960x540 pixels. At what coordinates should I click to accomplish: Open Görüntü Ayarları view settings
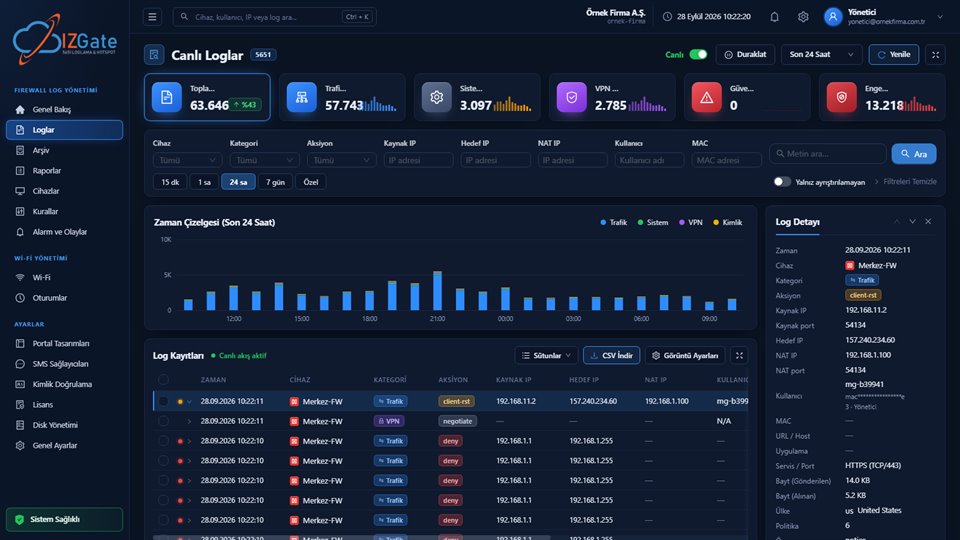685,356
